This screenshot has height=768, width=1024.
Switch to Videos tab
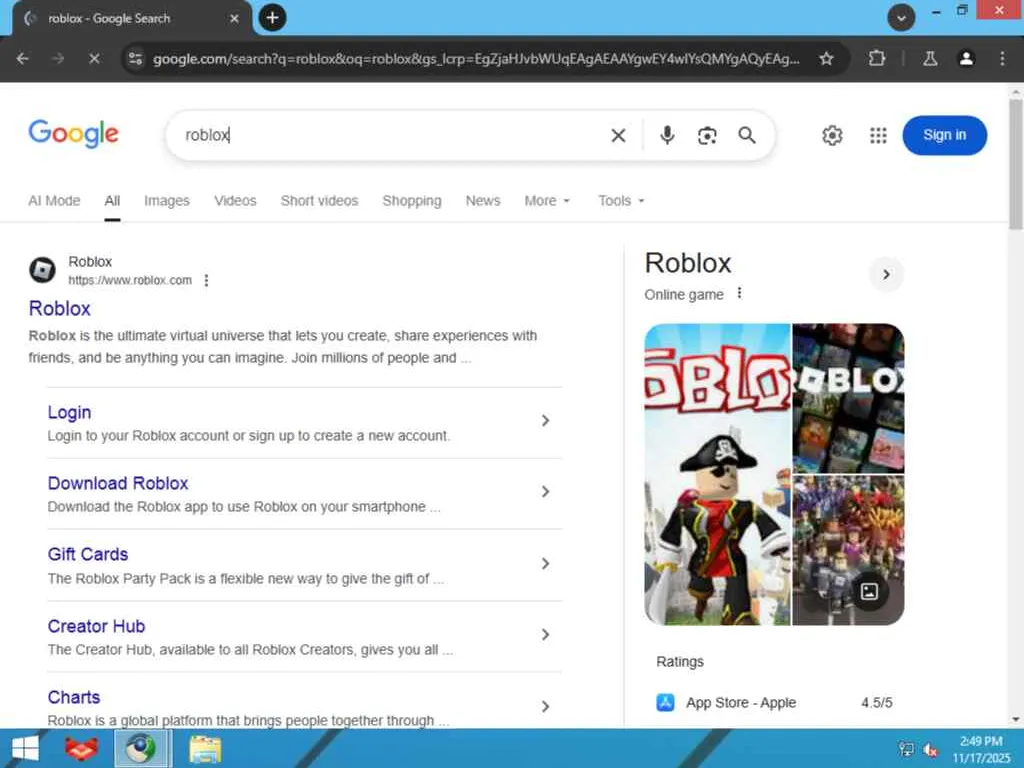[235, 201]
